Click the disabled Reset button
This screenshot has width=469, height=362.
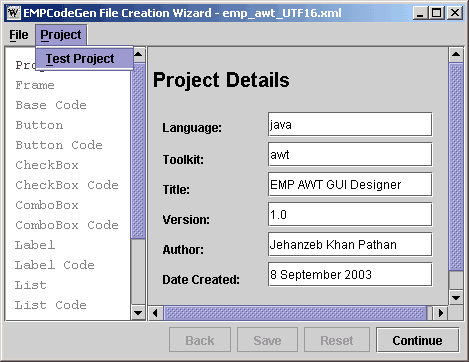[x=337, y=340]
